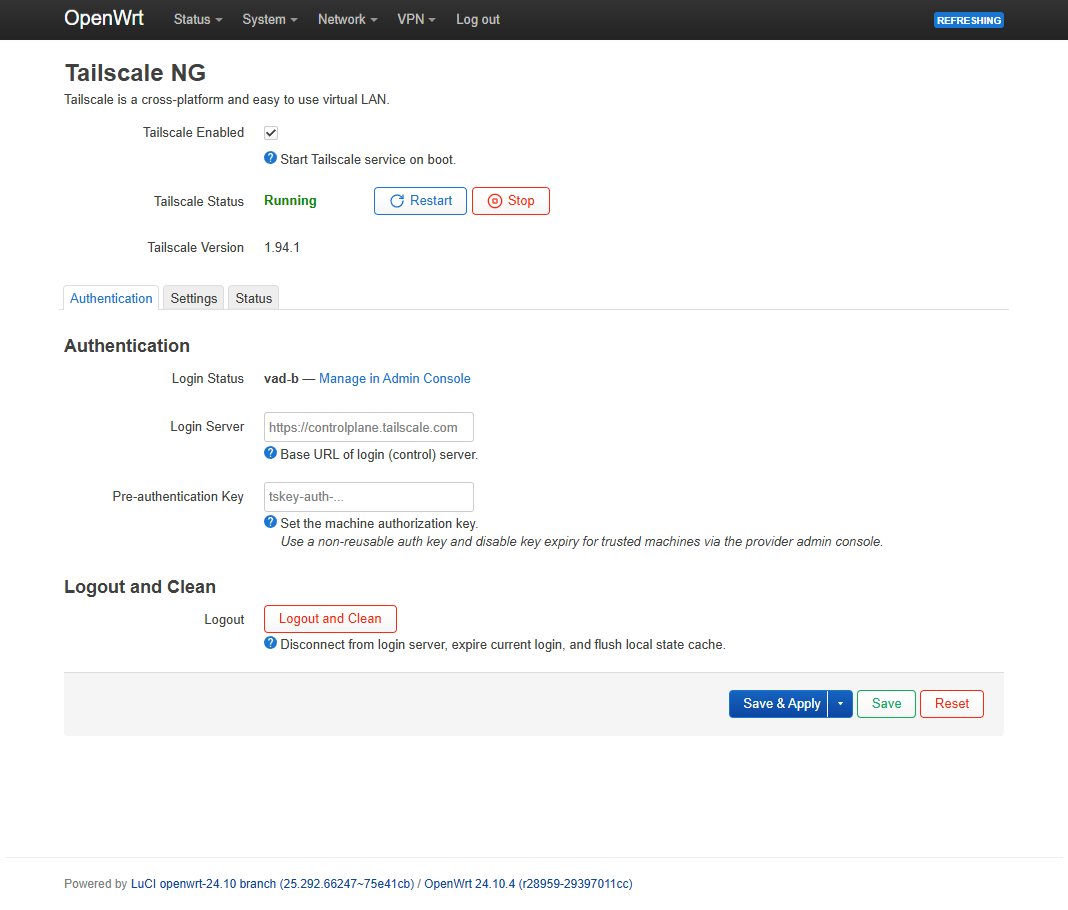
Task: Click the Logout and Clean button
Action: (x=330, y=618)
